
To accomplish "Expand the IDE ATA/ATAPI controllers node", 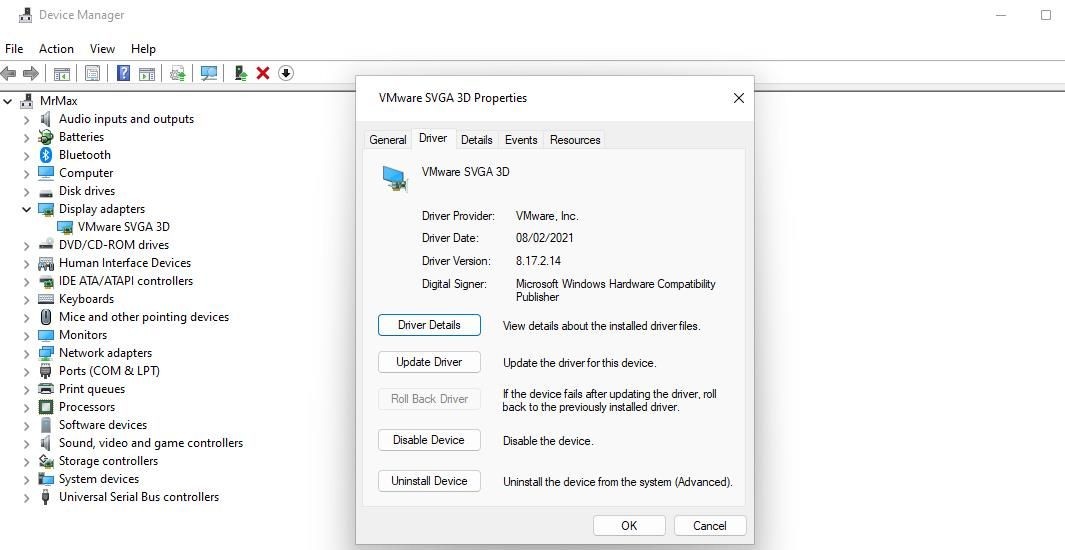I will [x=26, y=282].
